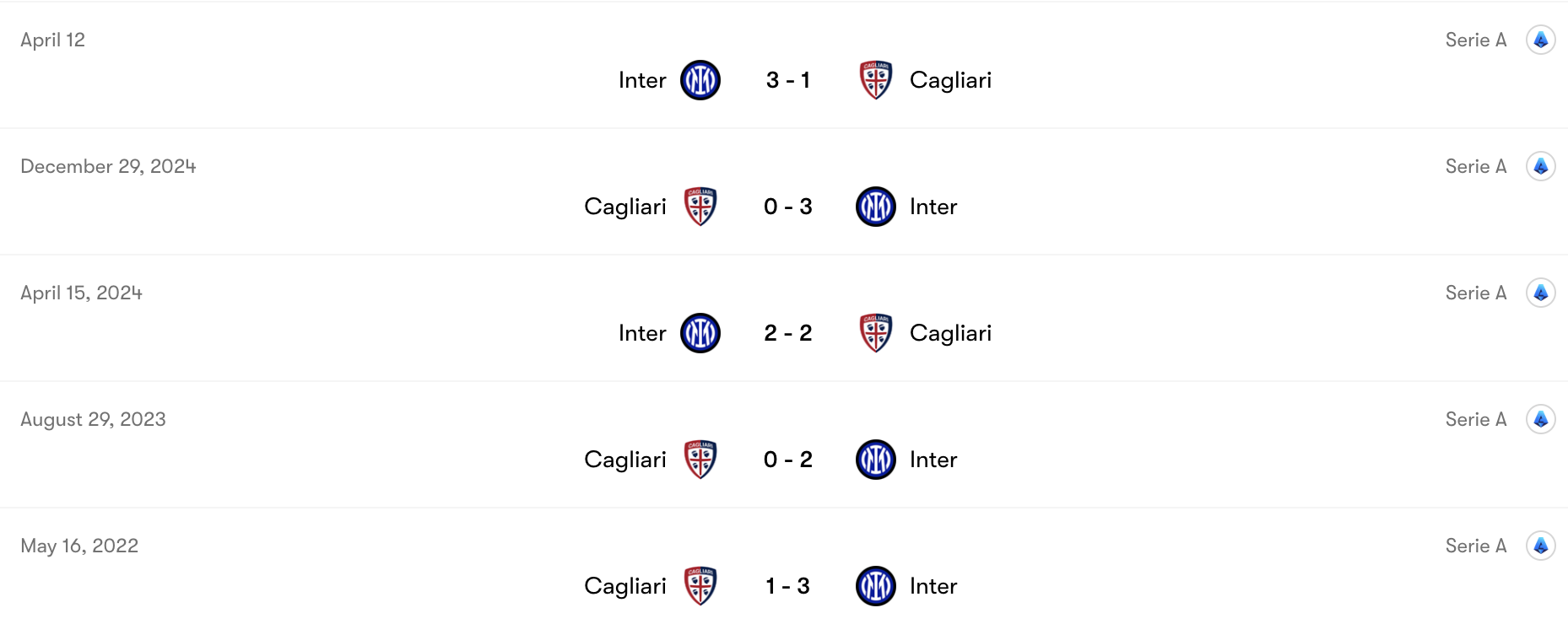Click the Inter logo in the 0-3 result row
The width and height of the screenshot is (1568, 624).
point(875,207)
